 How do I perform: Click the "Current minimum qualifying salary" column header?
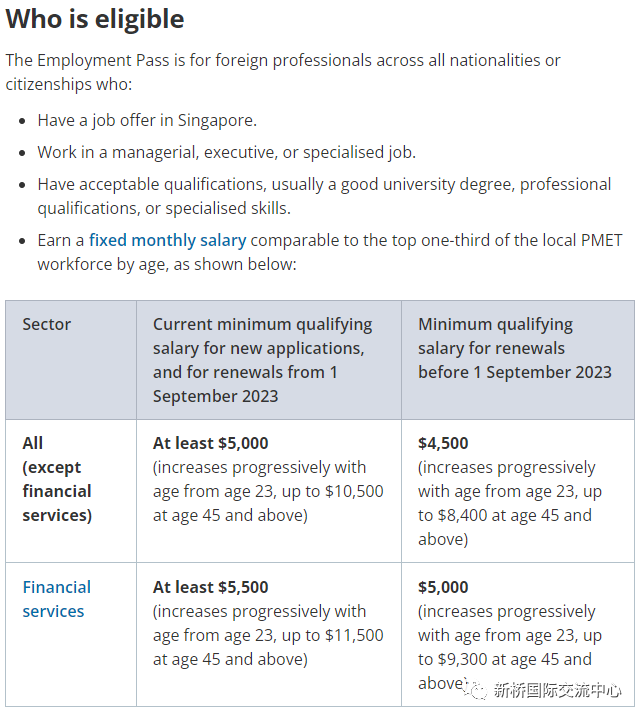(x=262, y=360)
